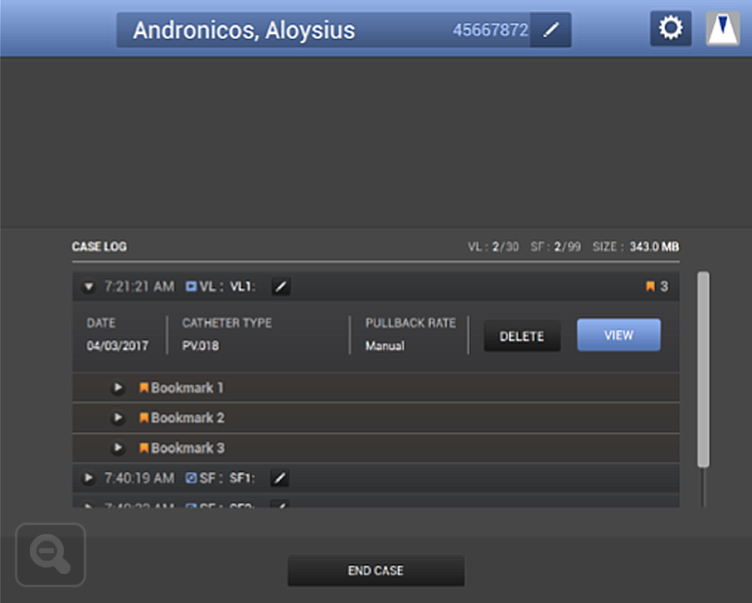Click the CATHETER TYPE label
This screenshot has width=752, height=603.
coord(227,323)
